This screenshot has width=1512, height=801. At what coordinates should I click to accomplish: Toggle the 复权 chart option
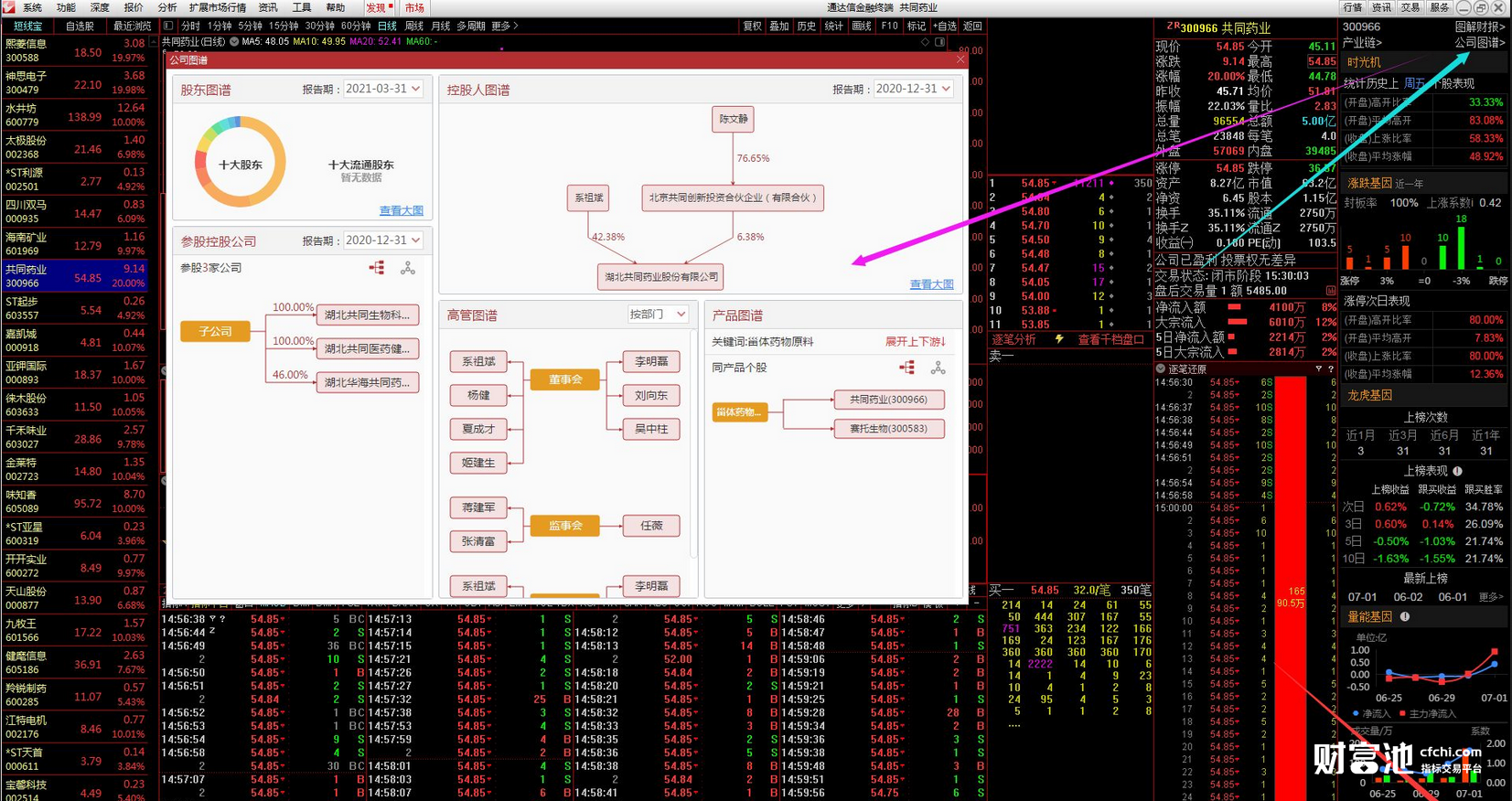click(x=752, y=27)
